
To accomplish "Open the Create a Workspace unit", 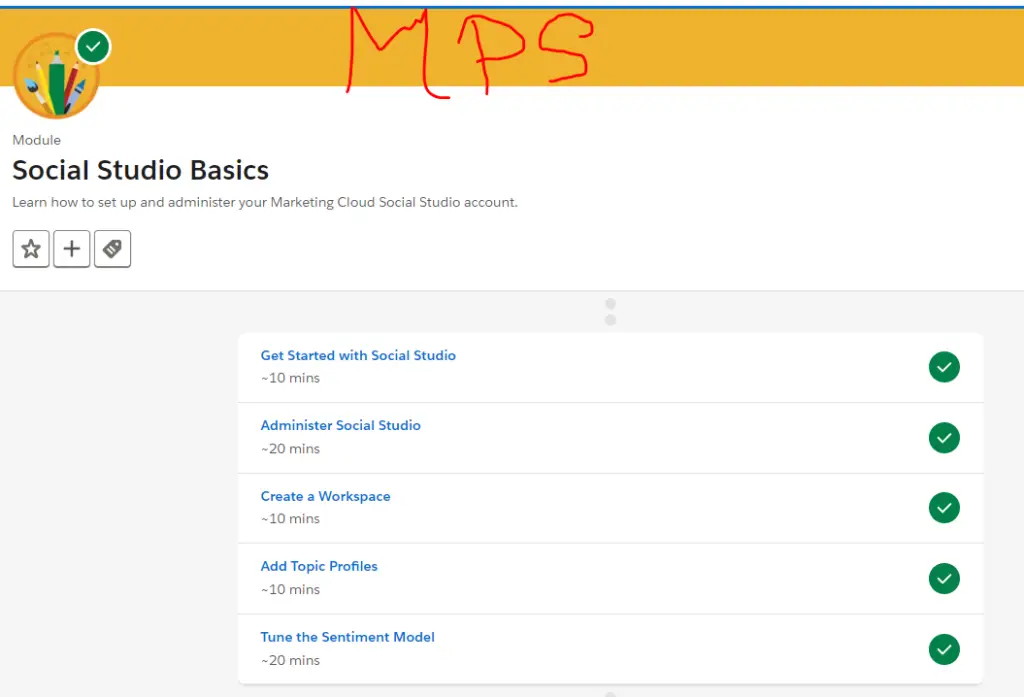I will pos(325,496).
